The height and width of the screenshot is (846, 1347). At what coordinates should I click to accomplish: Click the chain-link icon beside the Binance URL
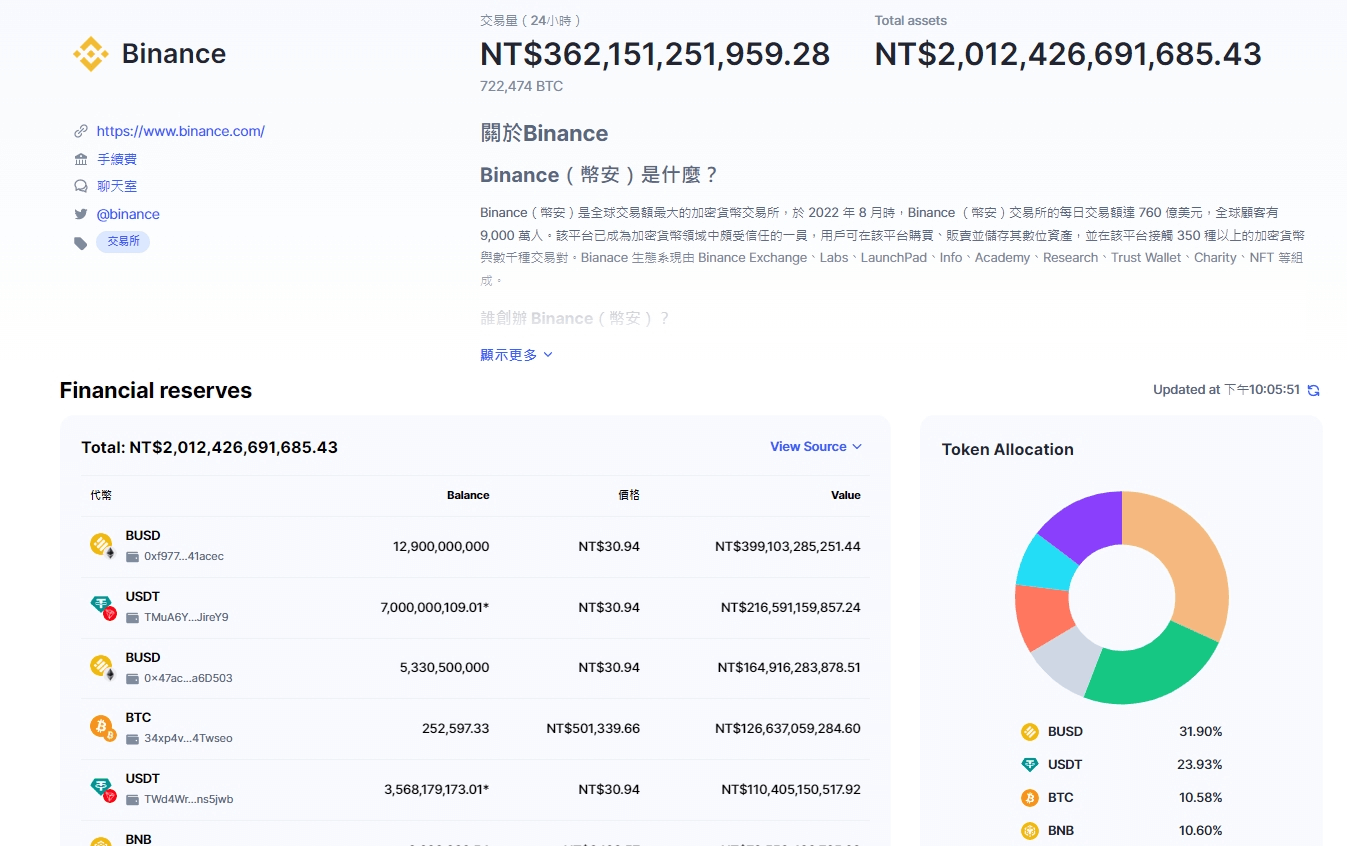coord(81,131)
